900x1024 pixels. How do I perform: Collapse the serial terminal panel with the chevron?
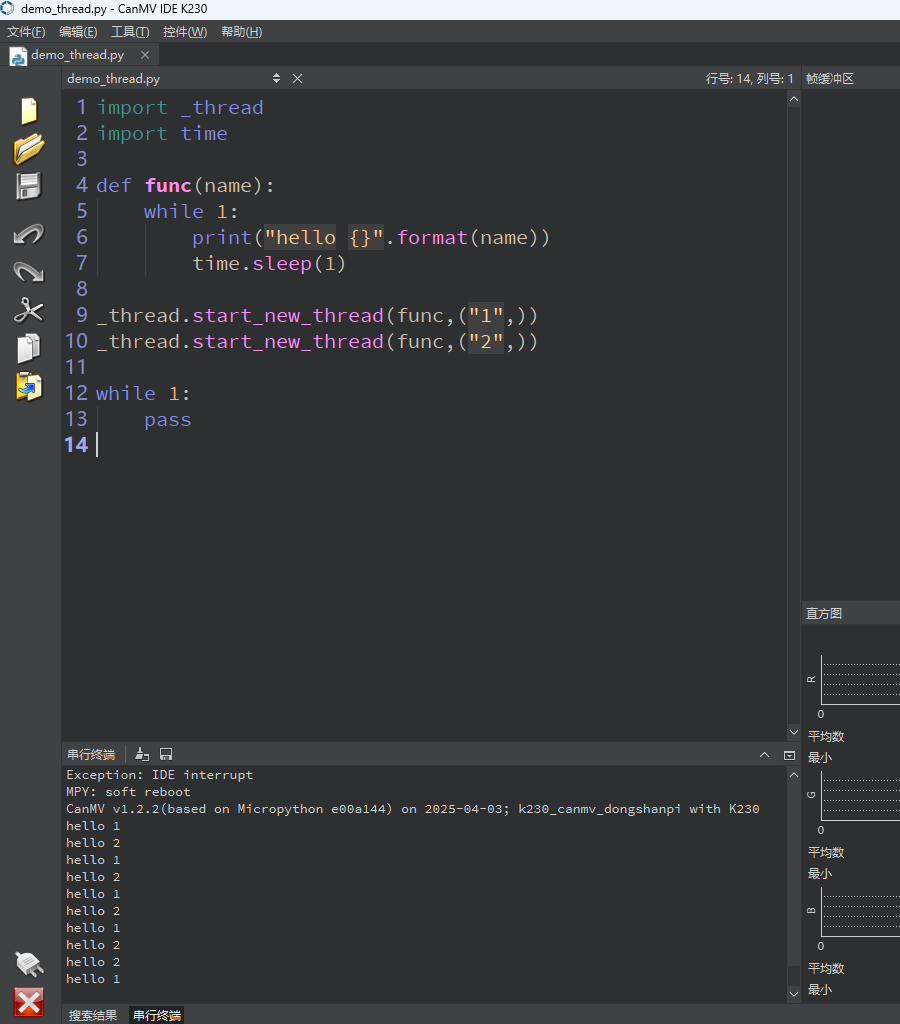[x=764, y=755]
